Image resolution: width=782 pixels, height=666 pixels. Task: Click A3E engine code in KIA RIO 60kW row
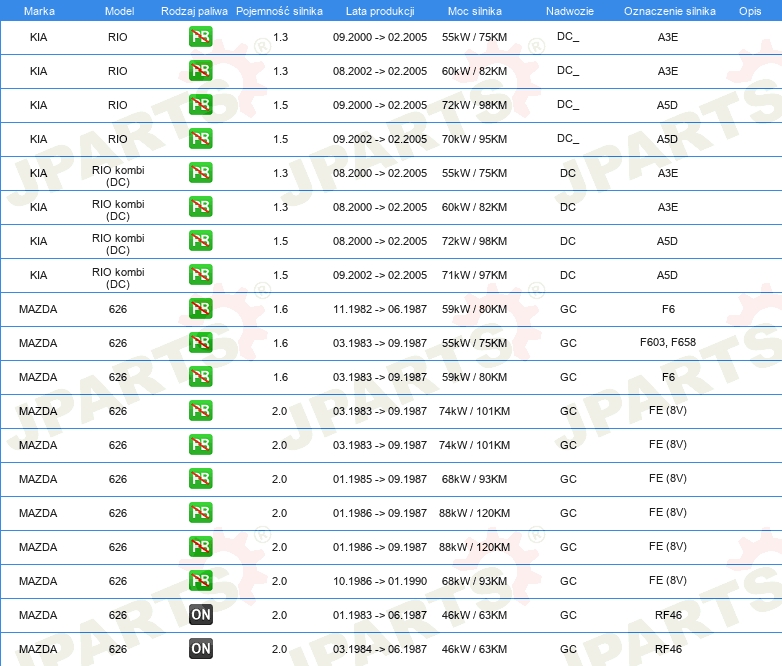[x=668, y=71]
